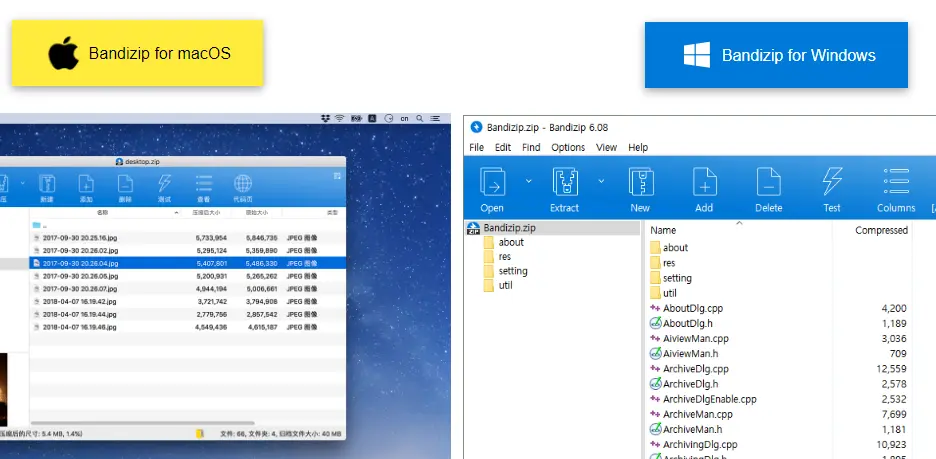Viewport: 936px width, 459px height.
Task: Click the Dropbox icon in macOS menu bar
Action: coord(325,118)
